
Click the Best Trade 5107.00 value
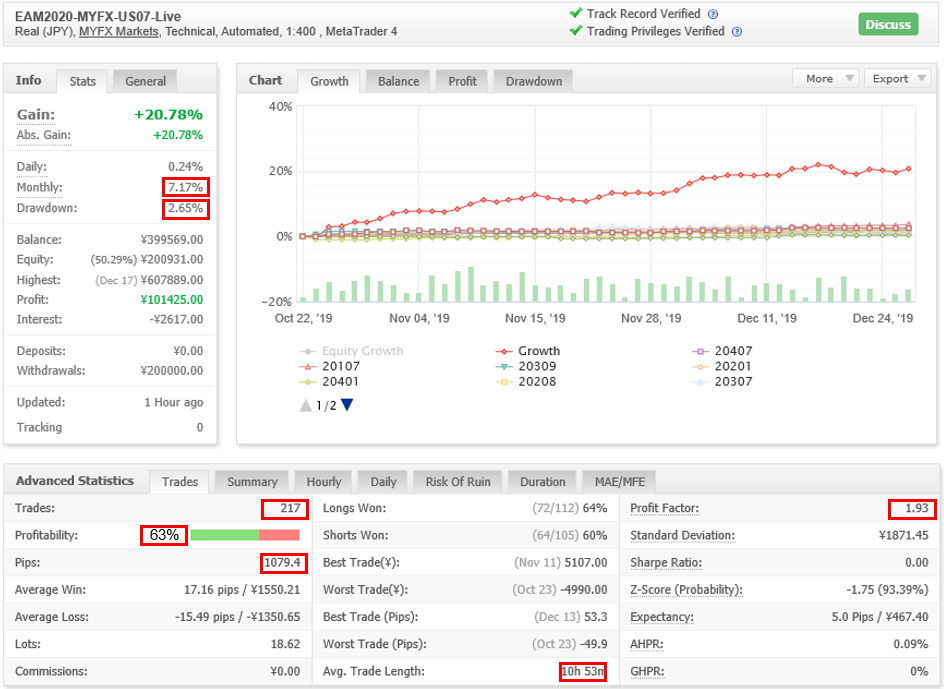[586, 563]
